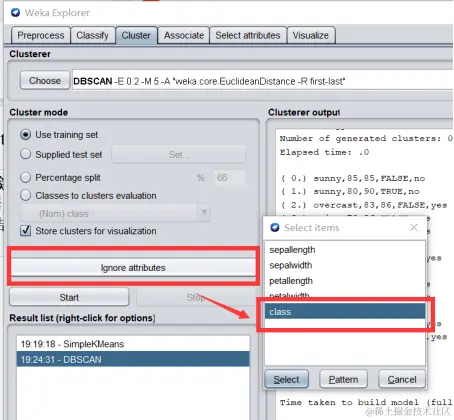The image size is (454, 420).
Task: Switch to the Classify tab
Action: click(x=92, y=35)
